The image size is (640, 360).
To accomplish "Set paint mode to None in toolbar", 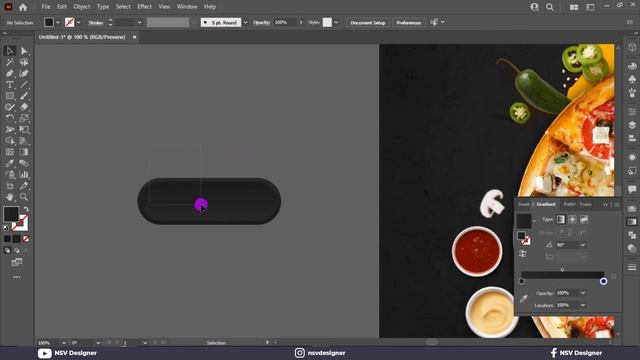I will click(26, 239).
